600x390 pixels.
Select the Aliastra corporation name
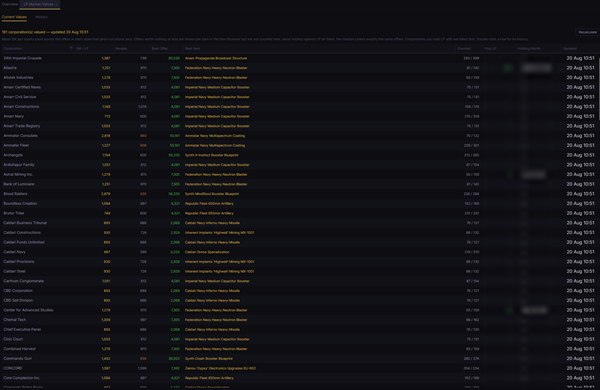pyautogui.click(x=10, y=68)
